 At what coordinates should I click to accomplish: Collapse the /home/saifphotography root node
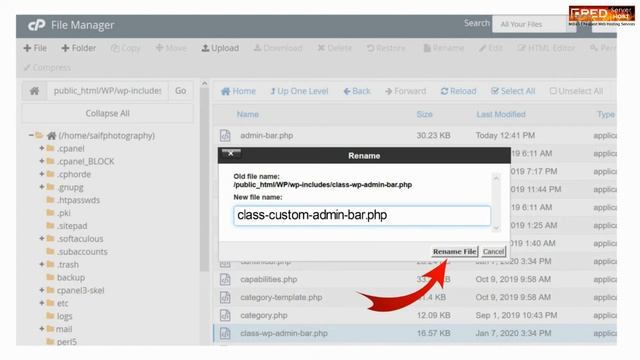click(x=31, y=135)
